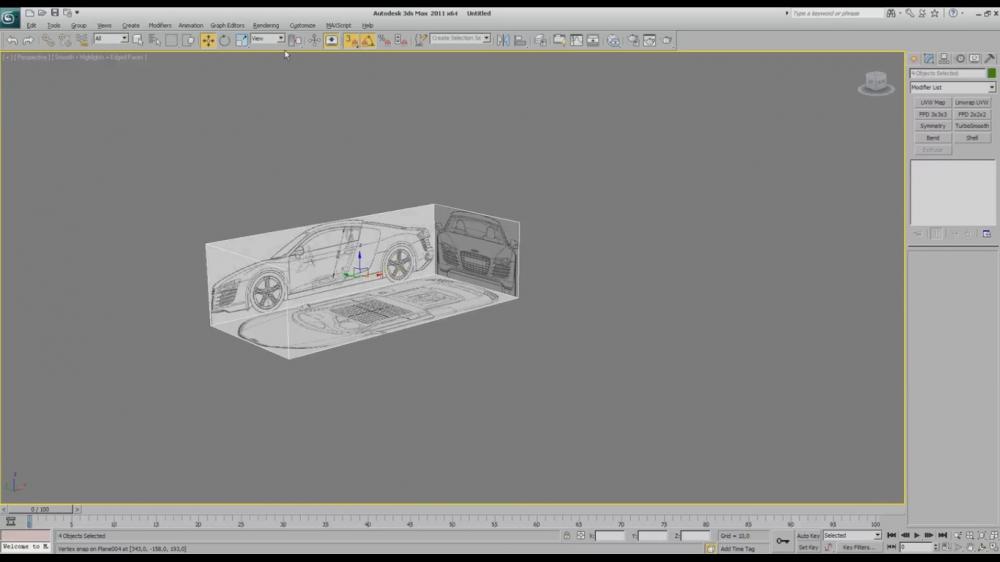Image resolution: width=1000 pixels, height=562 pixels.
Task: Open the All selection filter dropdown
Action: pyautogui.click(x=111, y=39)
